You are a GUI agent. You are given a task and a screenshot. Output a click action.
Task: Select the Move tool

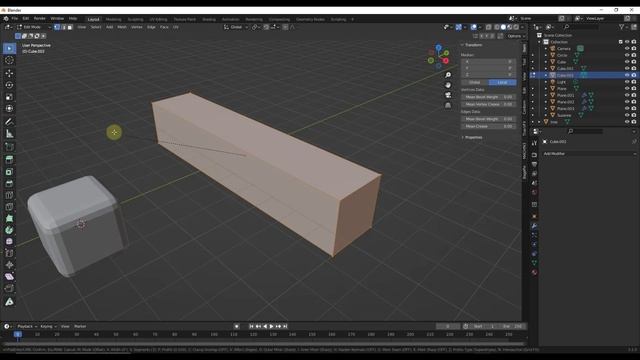pos(9,73)
